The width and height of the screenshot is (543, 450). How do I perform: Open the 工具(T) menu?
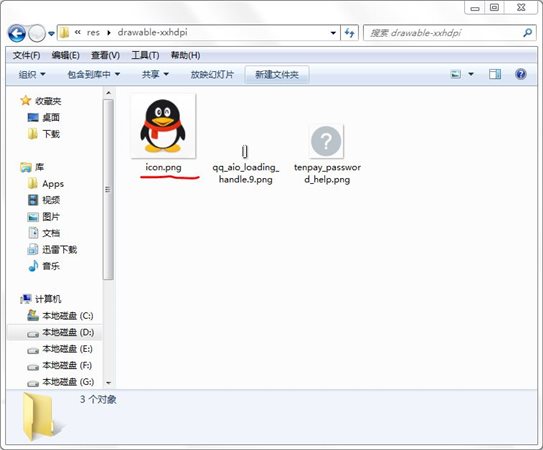(x=145, y=55)
